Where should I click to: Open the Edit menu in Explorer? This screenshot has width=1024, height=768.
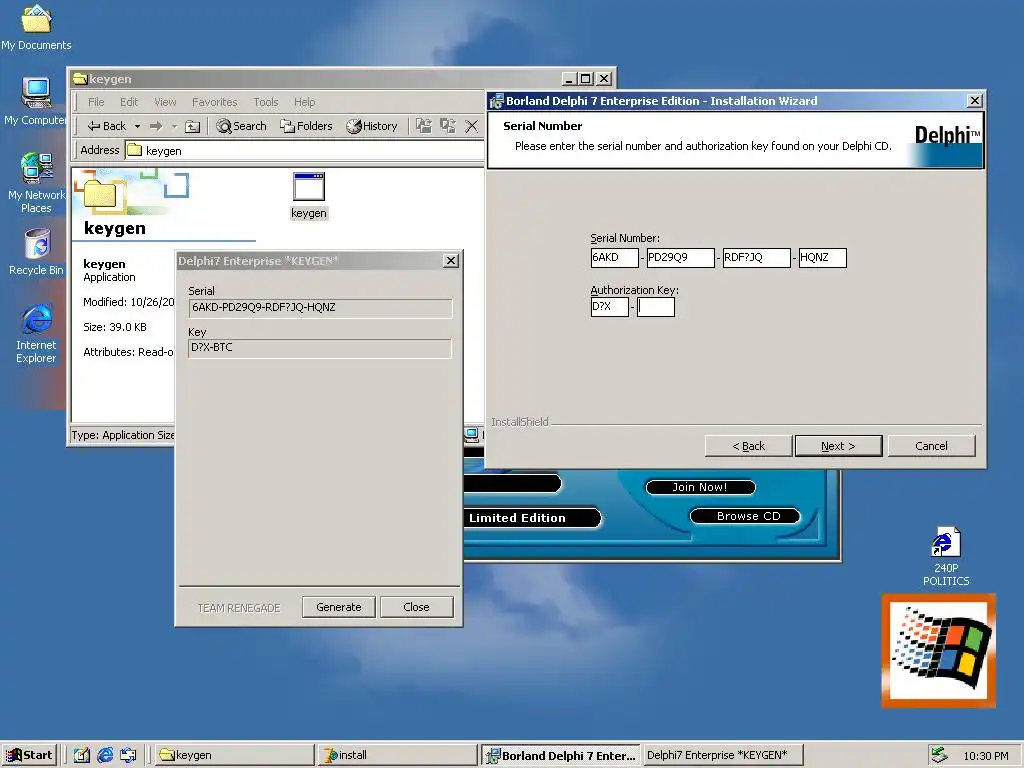click(129, 102)
